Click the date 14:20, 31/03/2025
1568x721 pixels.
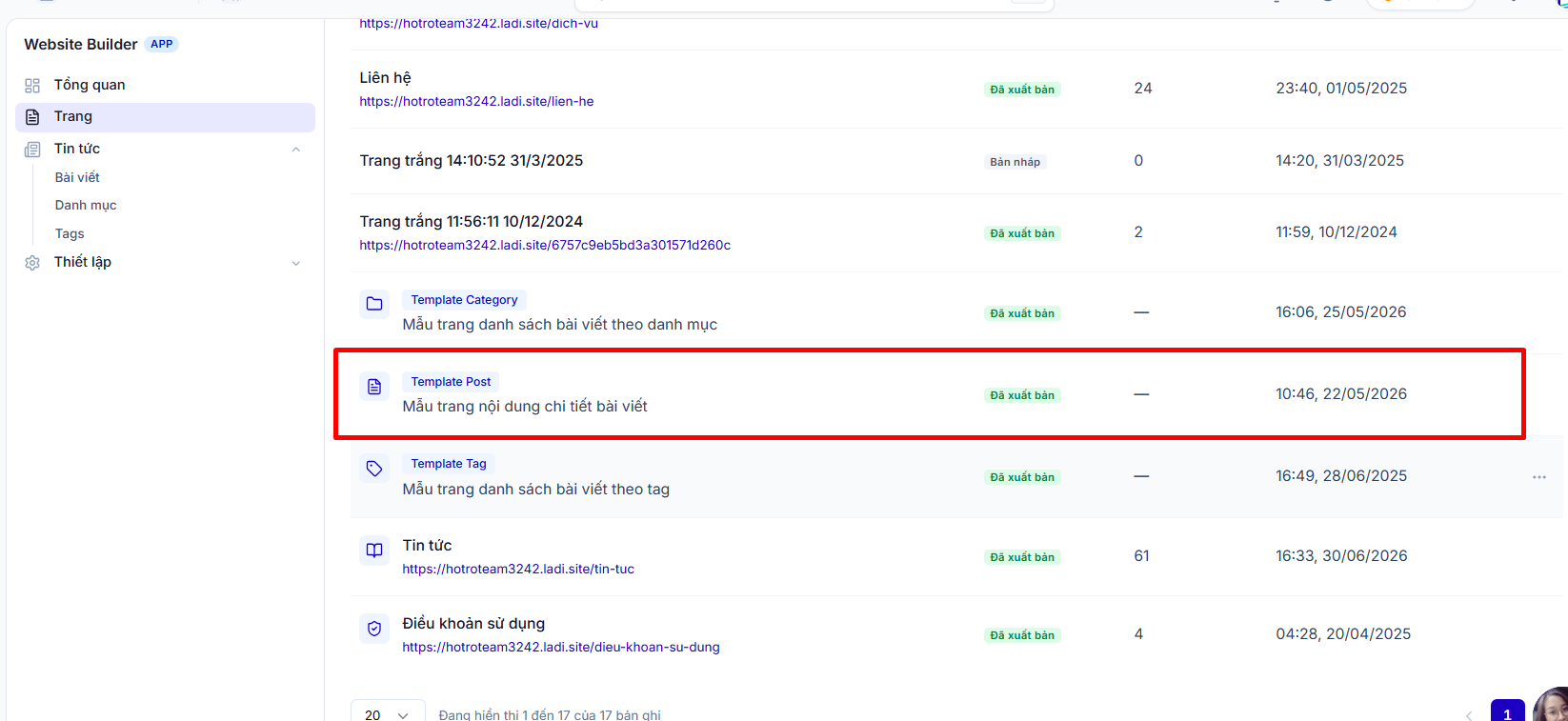point(1340,160)
